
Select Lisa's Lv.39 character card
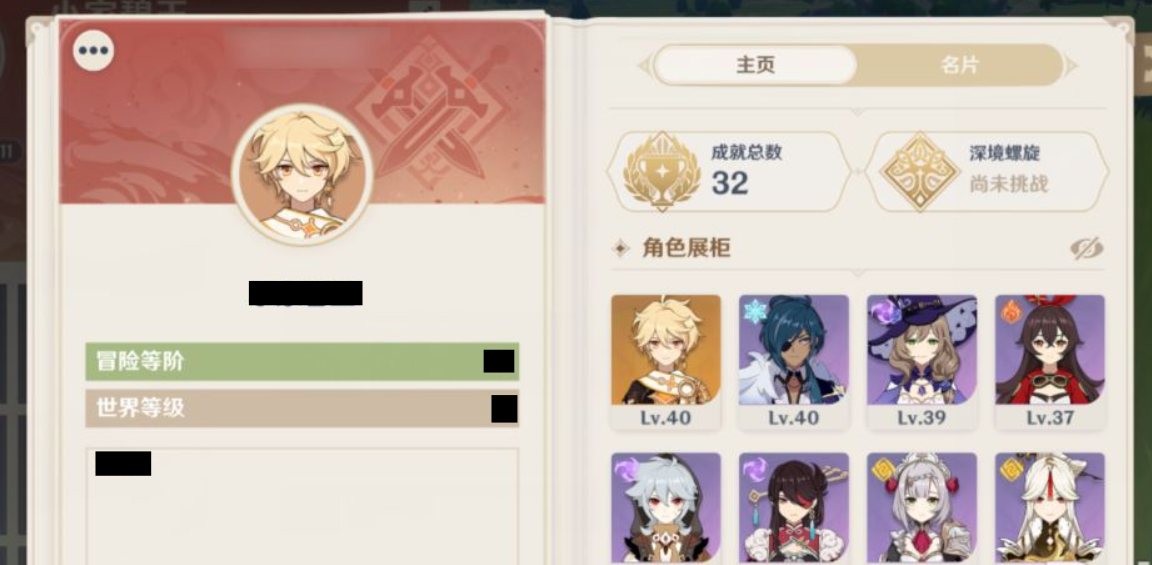(x=921, y=362)
